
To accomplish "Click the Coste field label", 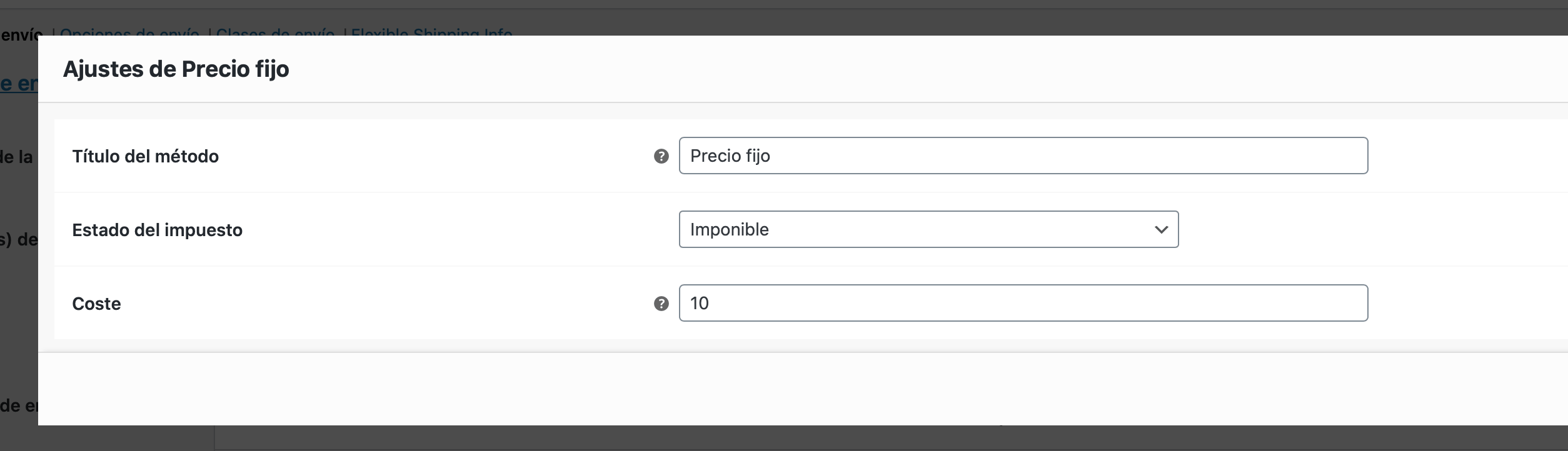I will 96,304.
